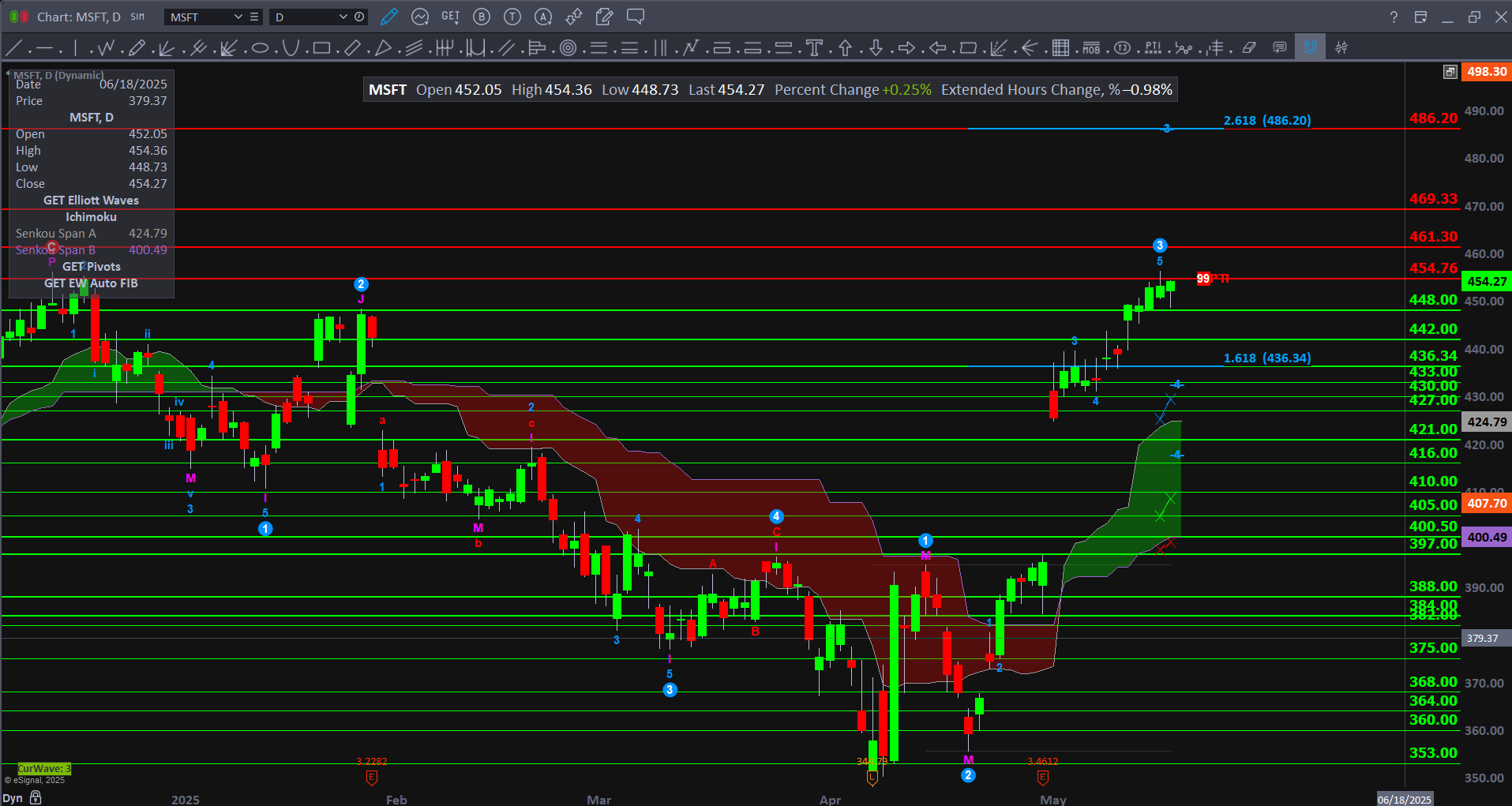Click the Ichimoku study label

(91, 217)
